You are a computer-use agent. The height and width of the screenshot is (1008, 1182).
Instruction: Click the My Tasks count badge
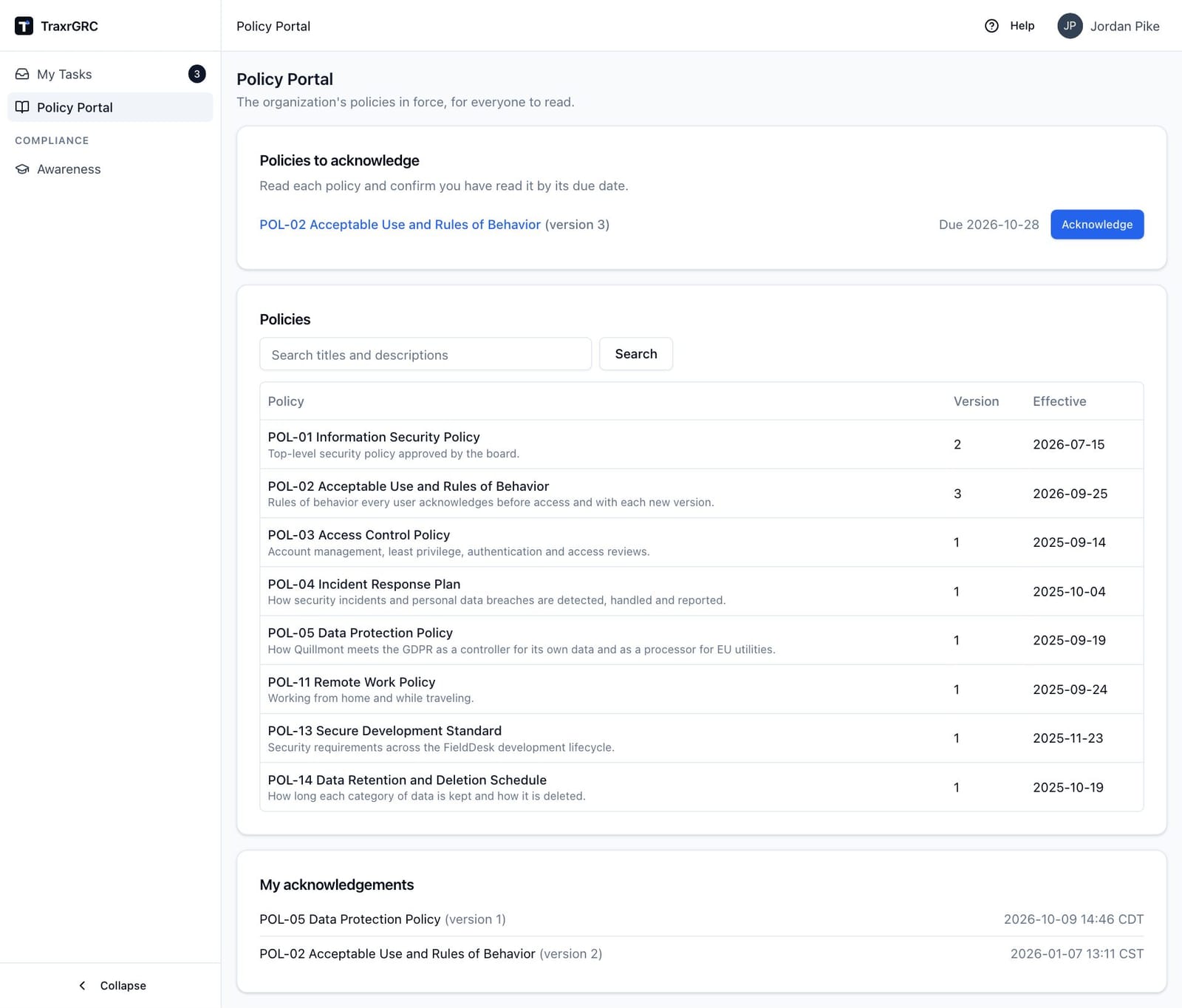197,74
